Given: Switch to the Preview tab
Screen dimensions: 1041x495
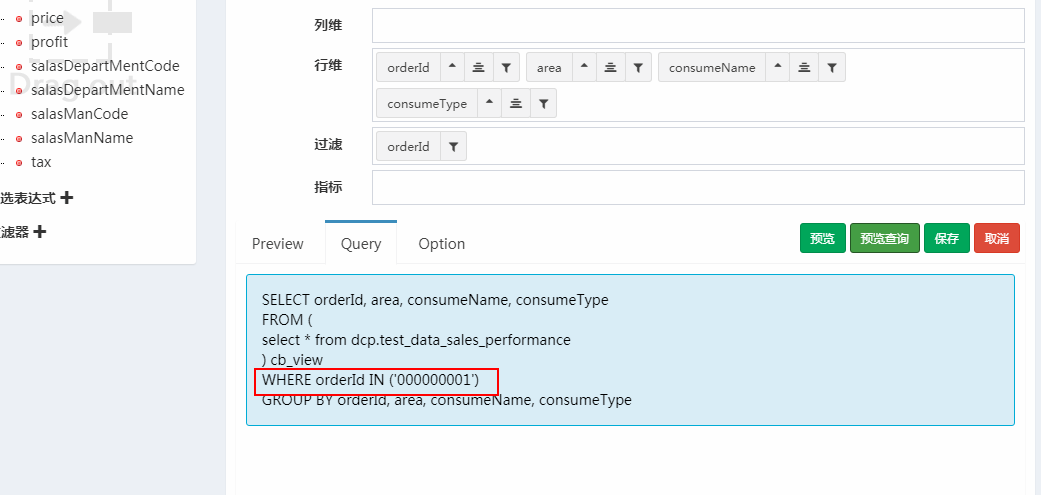Looking at the screenshot, I should [x=278, y=244].
